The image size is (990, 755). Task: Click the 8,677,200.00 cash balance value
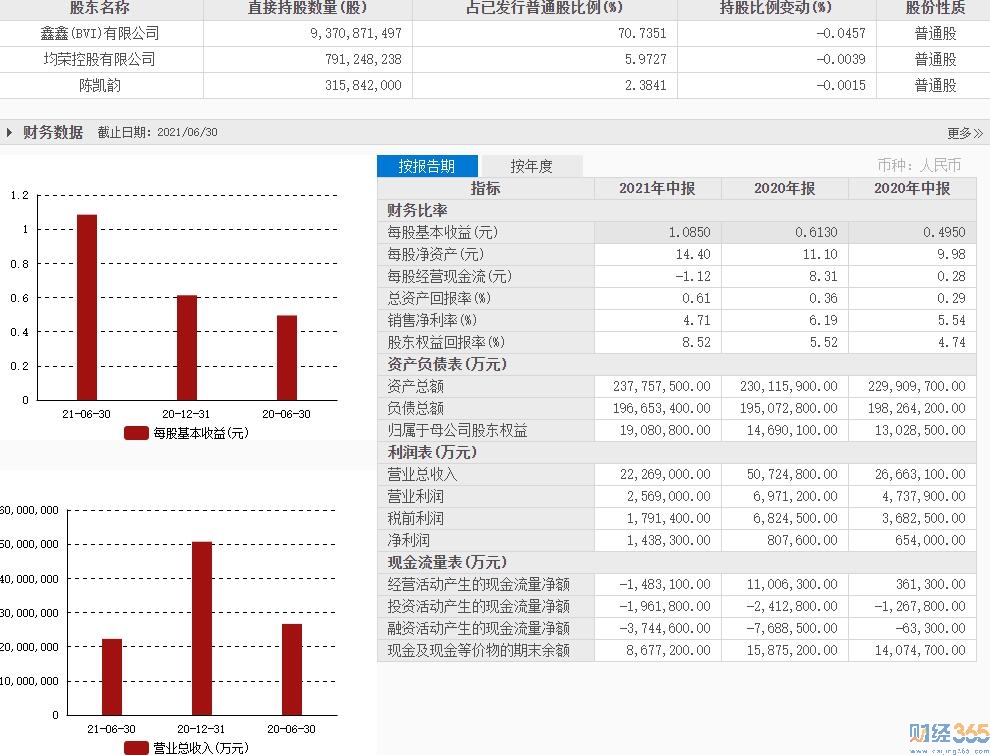pos(669,650)
